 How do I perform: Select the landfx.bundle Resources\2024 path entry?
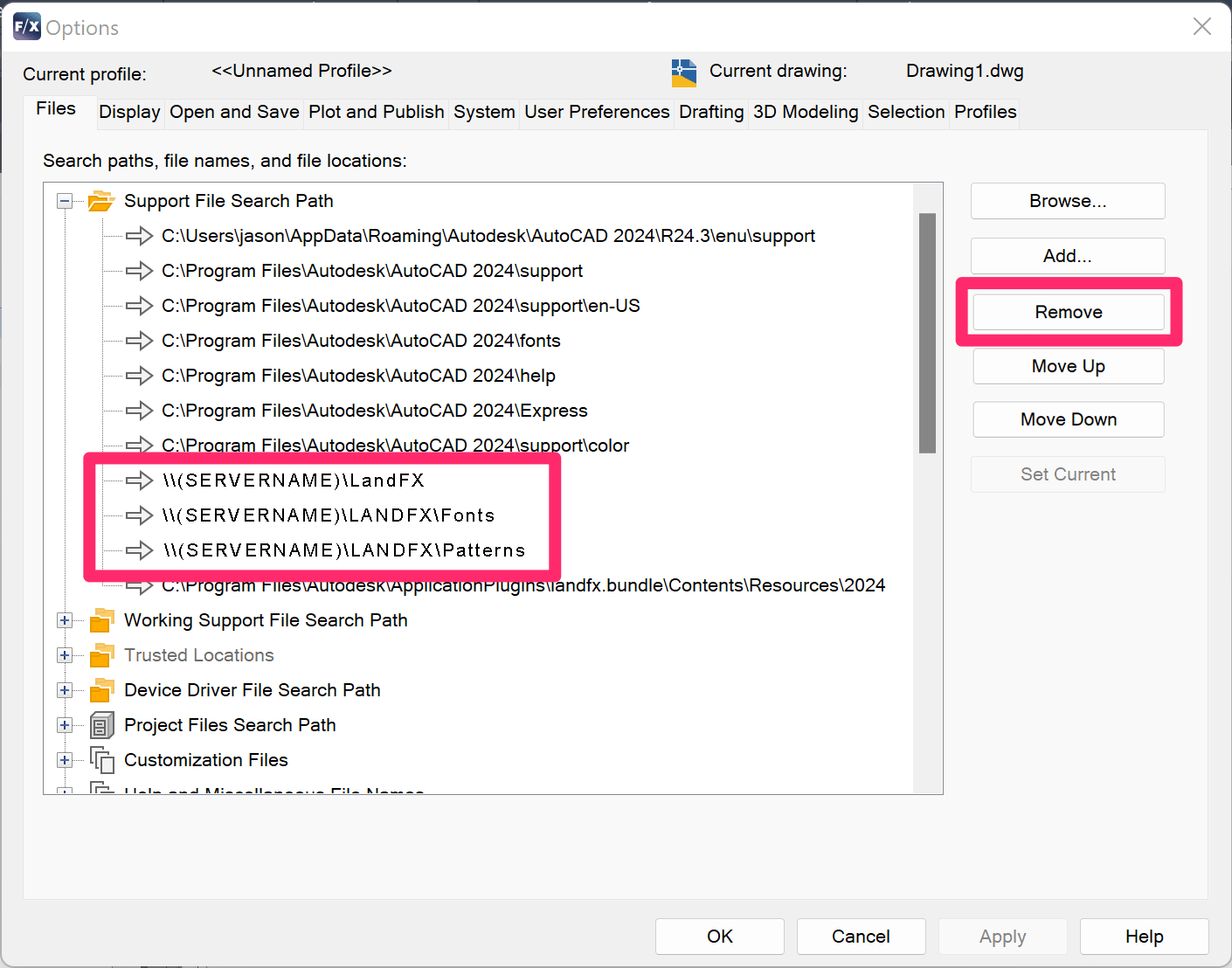(523, 585)
